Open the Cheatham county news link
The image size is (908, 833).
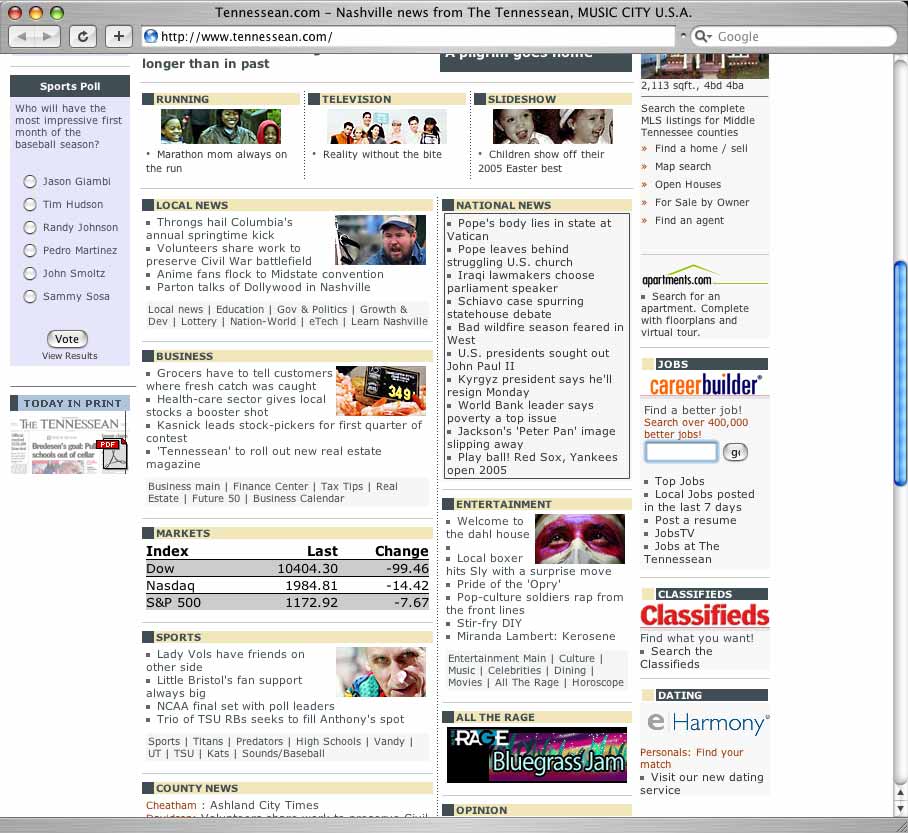171,805
